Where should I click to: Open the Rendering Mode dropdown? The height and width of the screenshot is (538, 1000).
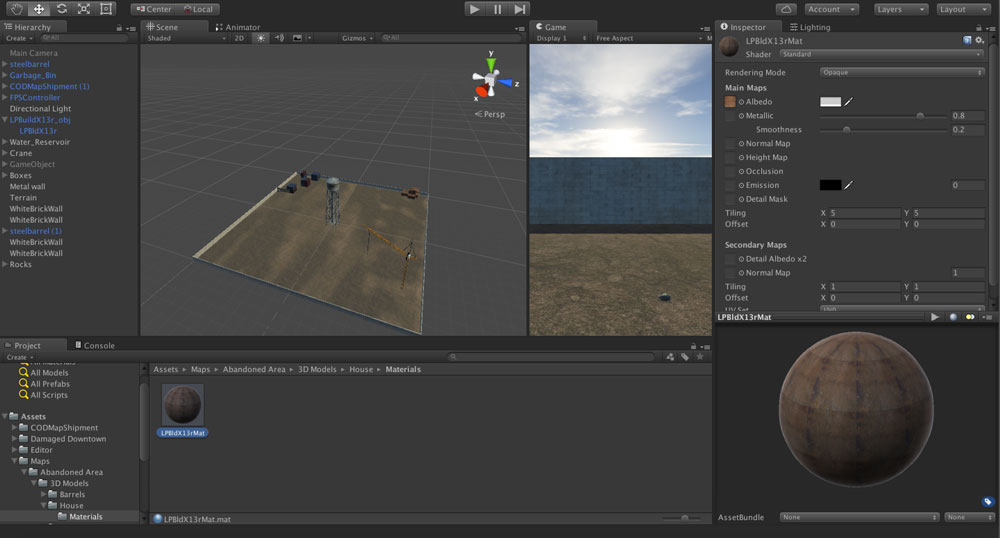point(902,72)
